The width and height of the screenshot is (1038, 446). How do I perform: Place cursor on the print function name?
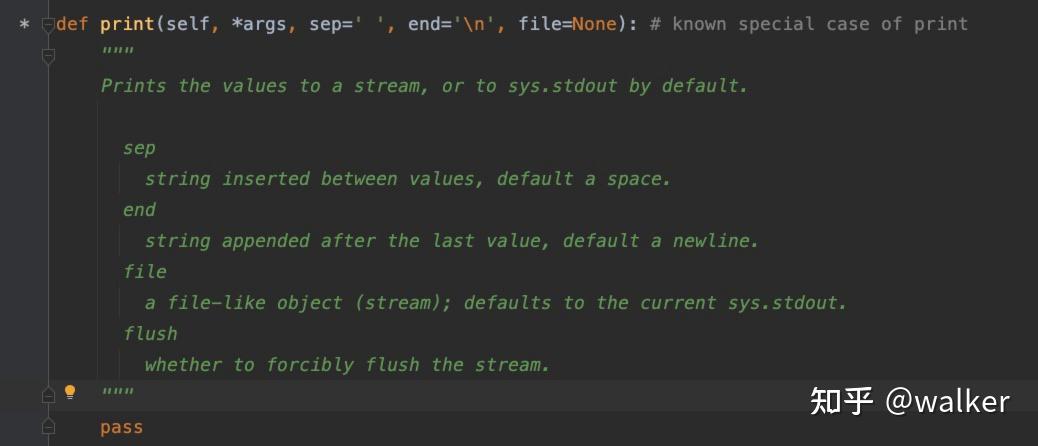[x=127, y=25]
